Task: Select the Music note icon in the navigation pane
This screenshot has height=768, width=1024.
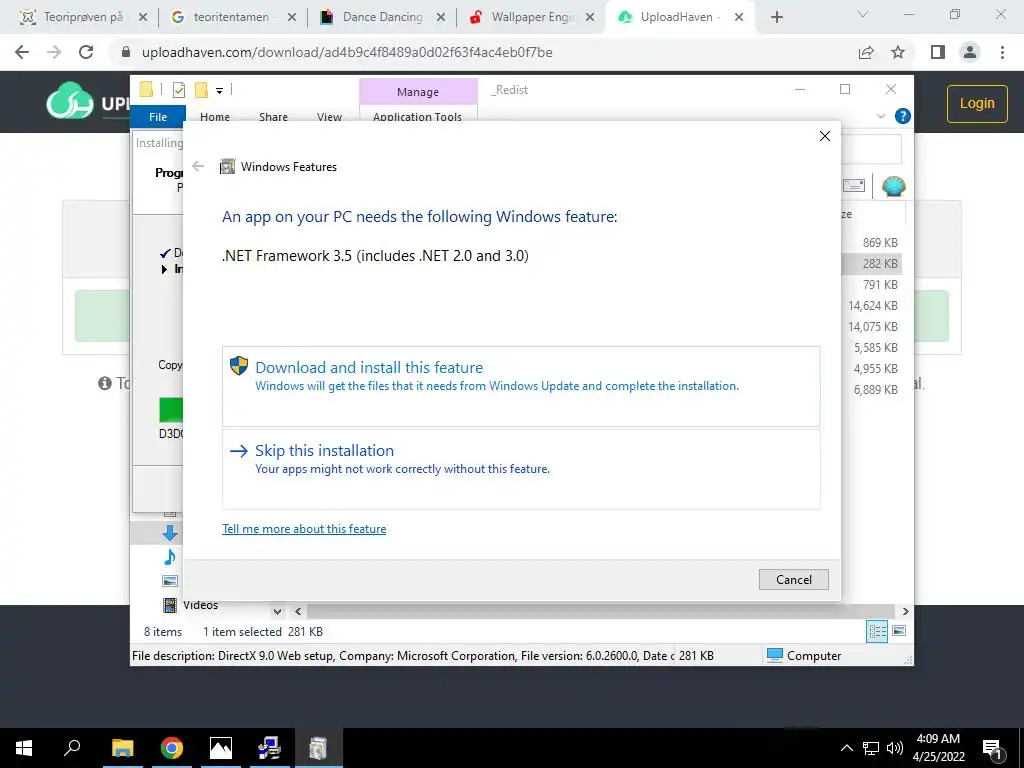Action: click(x=170, y=557)
